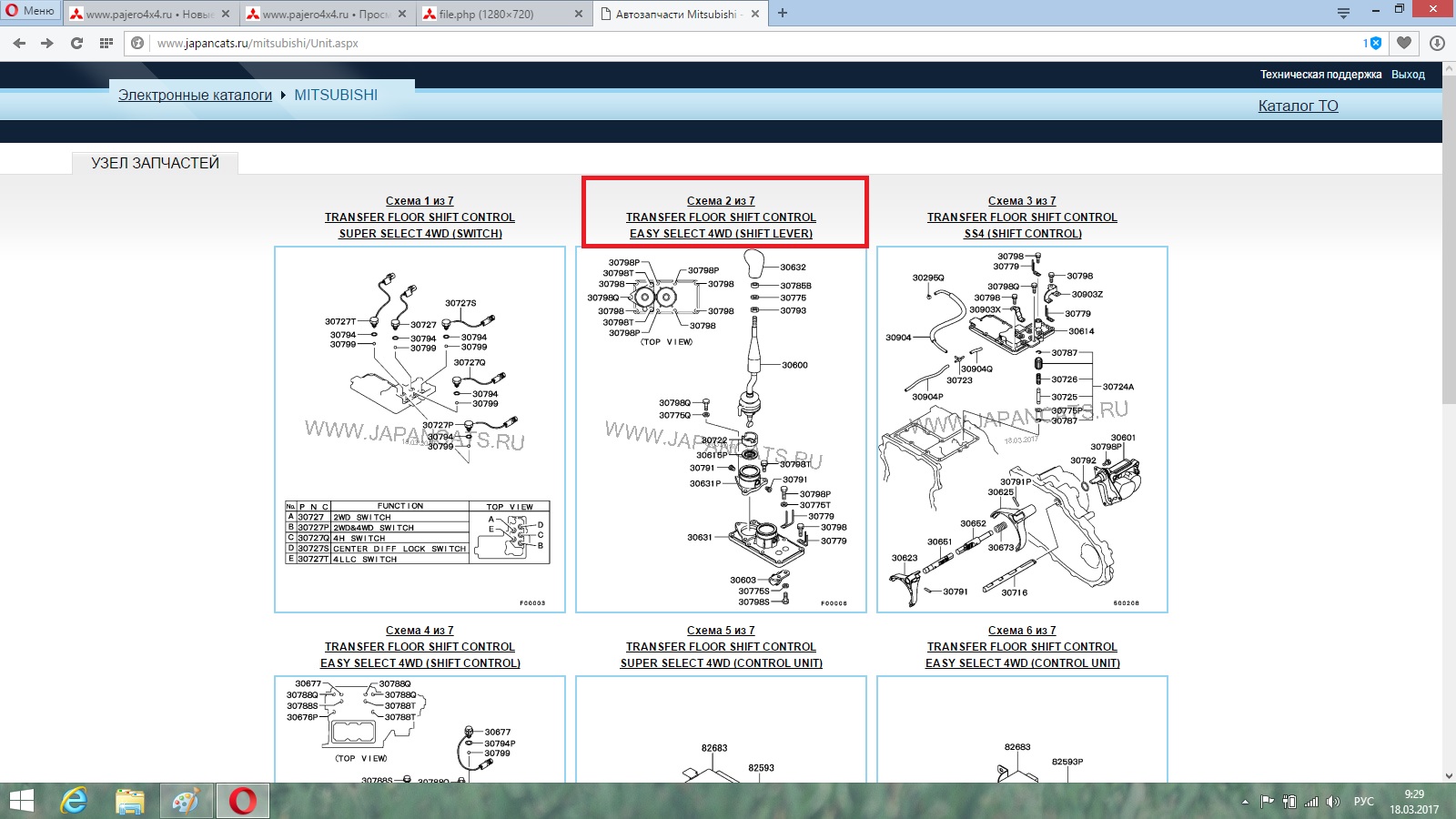Open the Каталог ТО link
The width and height of the screenshot is (1456, 819).
coord(1298,106)
